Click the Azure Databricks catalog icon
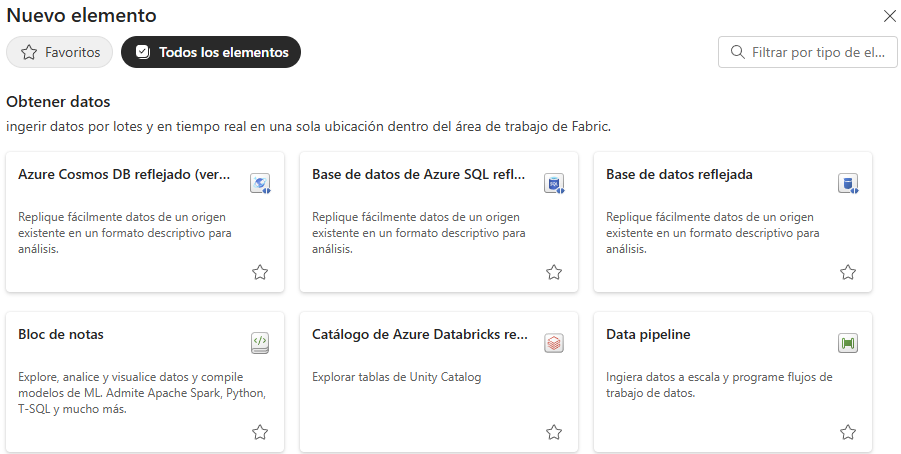Viewport: 901px width, 454px height. pyautogui.click(x=554, y=343)
